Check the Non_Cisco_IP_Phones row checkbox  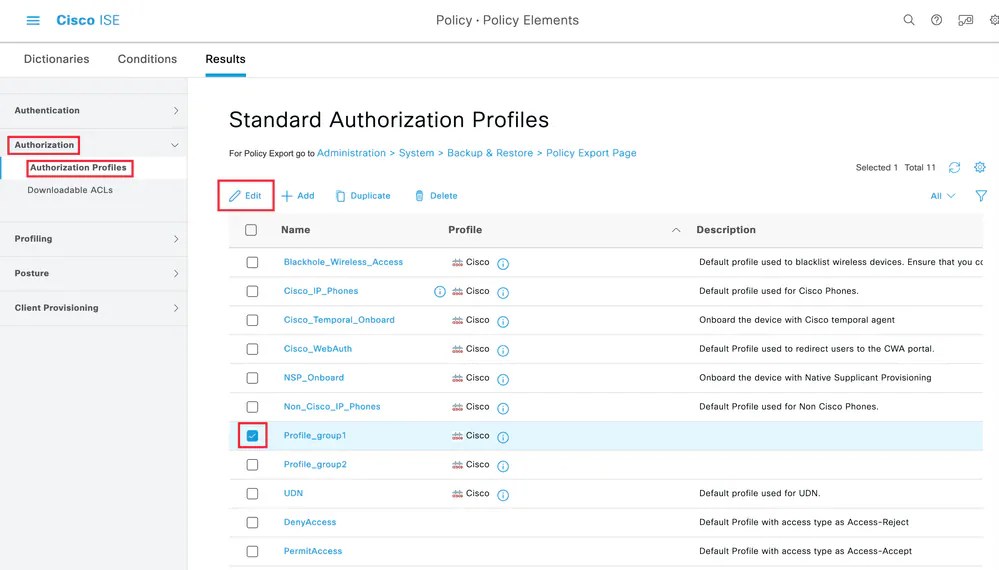[x=252, y=406]
